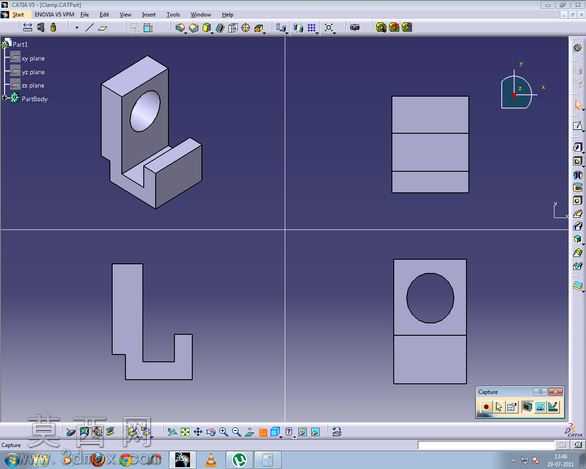Click the green Edge Fillet cube icon
This screenshot has width=586, height=469.
click(x=577, y=239)
